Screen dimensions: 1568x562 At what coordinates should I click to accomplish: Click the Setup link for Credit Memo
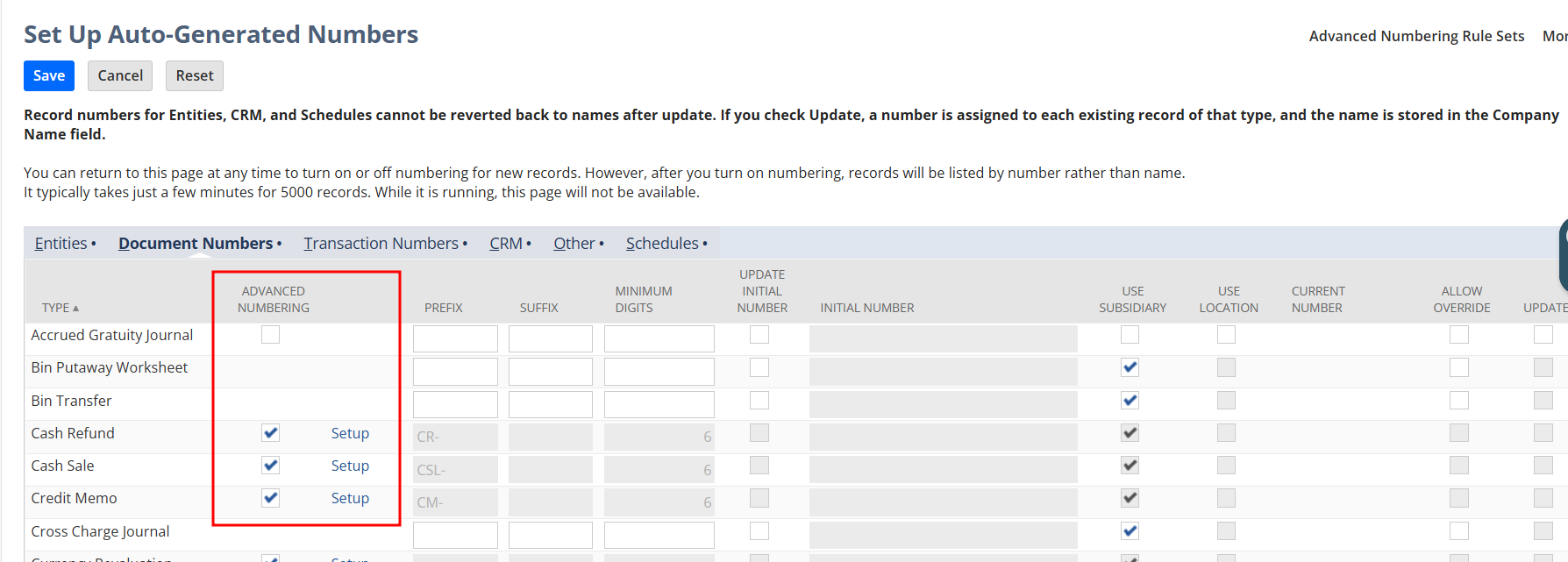tap(350, 498)
